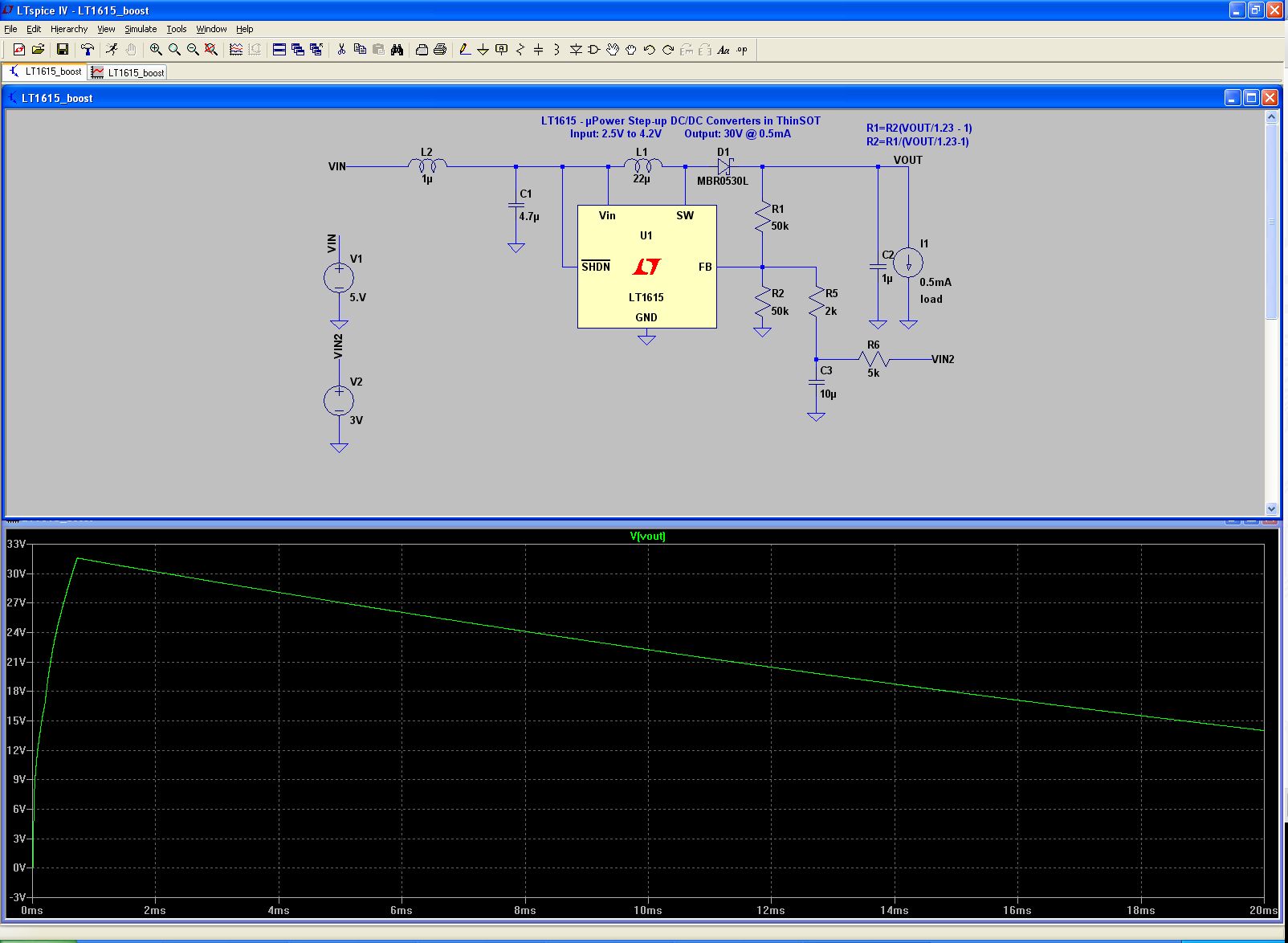The height and width of the screenshot is (943, 1288).
Task: Open the Simulate menu
Action: pos(141,29)
